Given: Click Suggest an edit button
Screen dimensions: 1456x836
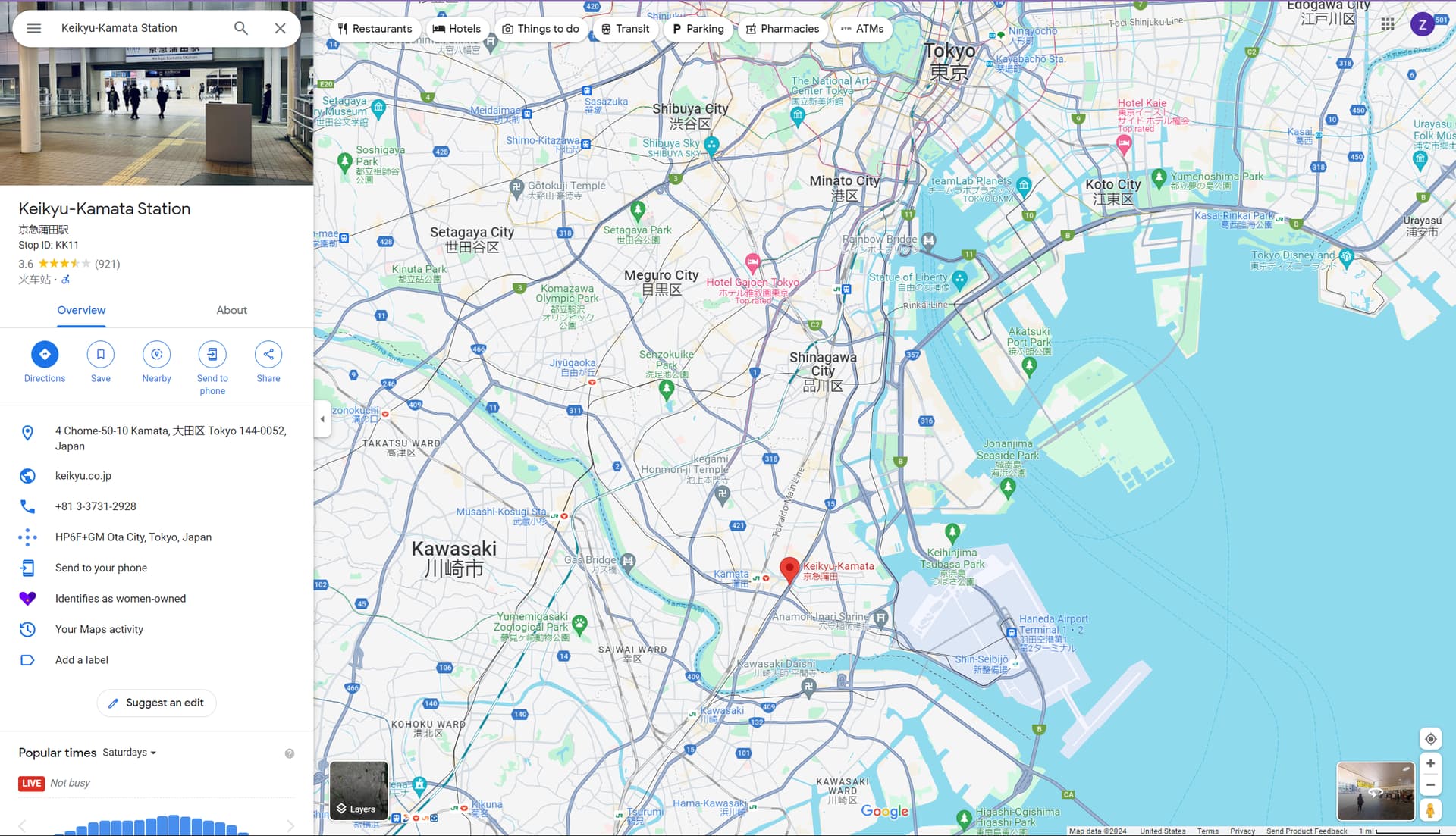Looking at the screenshot, I should tap(156, 703).
